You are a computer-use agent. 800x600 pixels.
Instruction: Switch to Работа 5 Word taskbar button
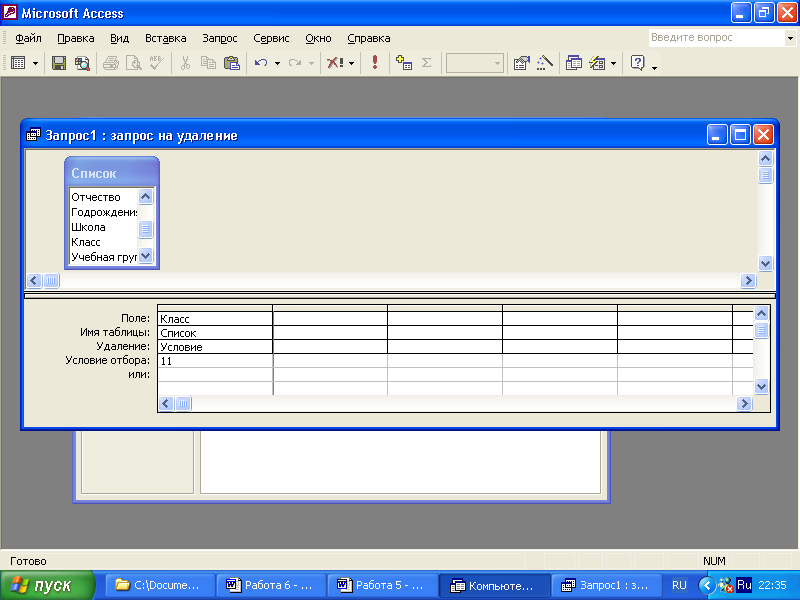pyautogui.click(x=383, y=585)
